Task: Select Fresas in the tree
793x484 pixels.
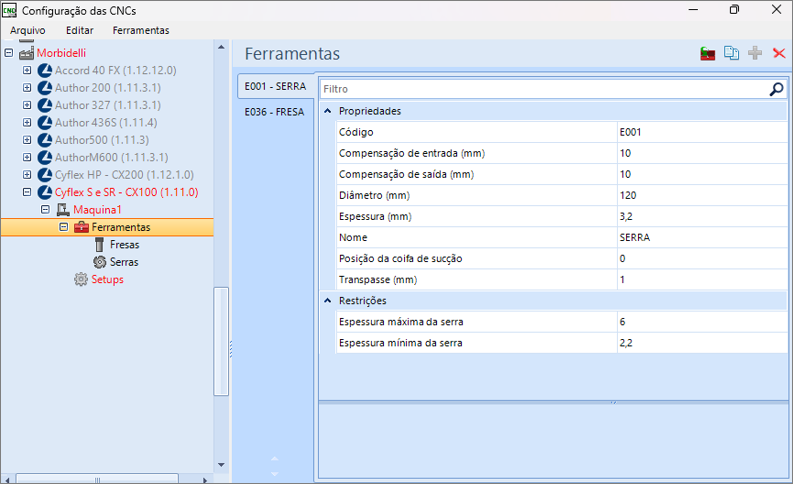Action: coord(124,245)
